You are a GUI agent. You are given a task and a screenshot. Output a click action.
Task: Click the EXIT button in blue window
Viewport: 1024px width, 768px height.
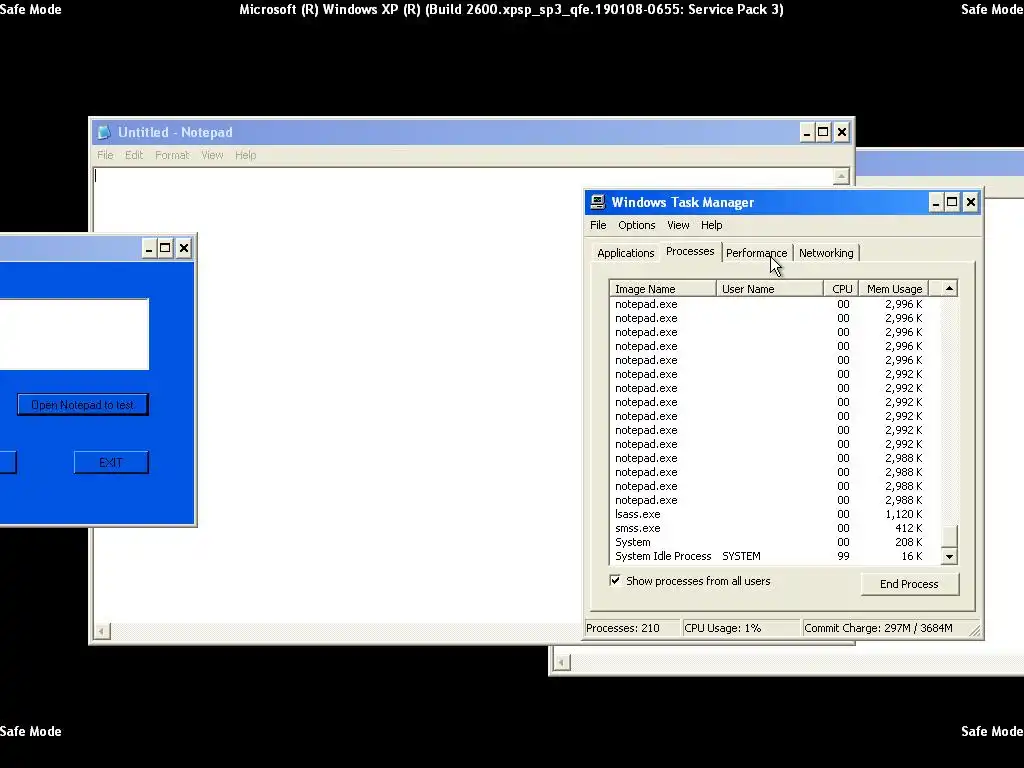(111, 462)
